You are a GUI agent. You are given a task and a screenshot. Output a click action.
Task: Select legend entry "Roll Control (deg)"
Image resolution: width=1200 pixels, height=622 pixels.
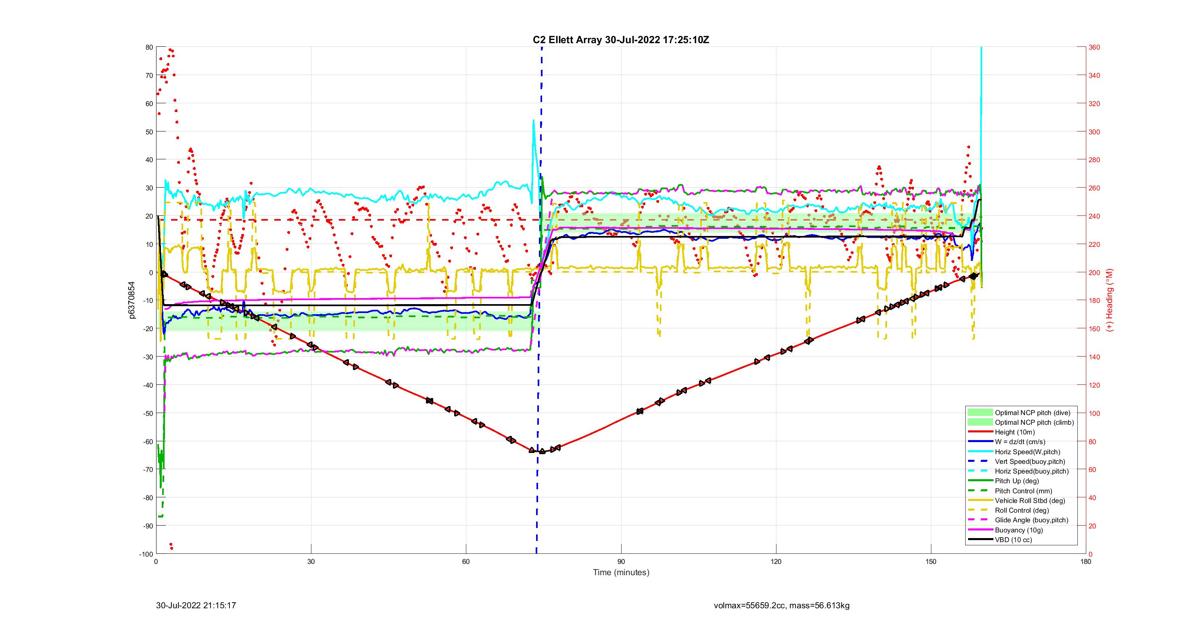[1023, 510]
